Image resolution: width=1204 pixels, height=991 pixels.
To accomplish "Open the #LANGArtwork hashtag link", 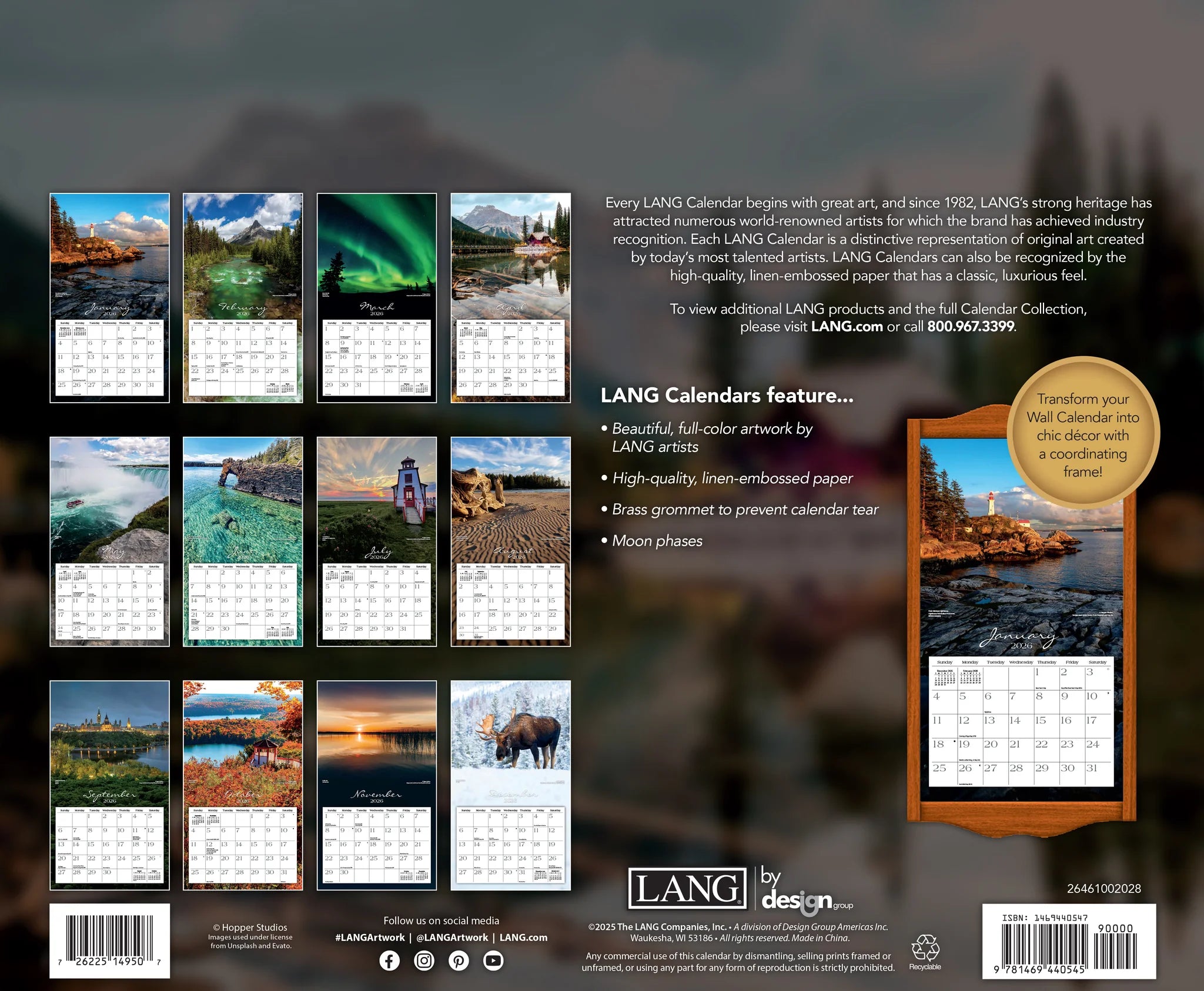I will tap(370, 938).
